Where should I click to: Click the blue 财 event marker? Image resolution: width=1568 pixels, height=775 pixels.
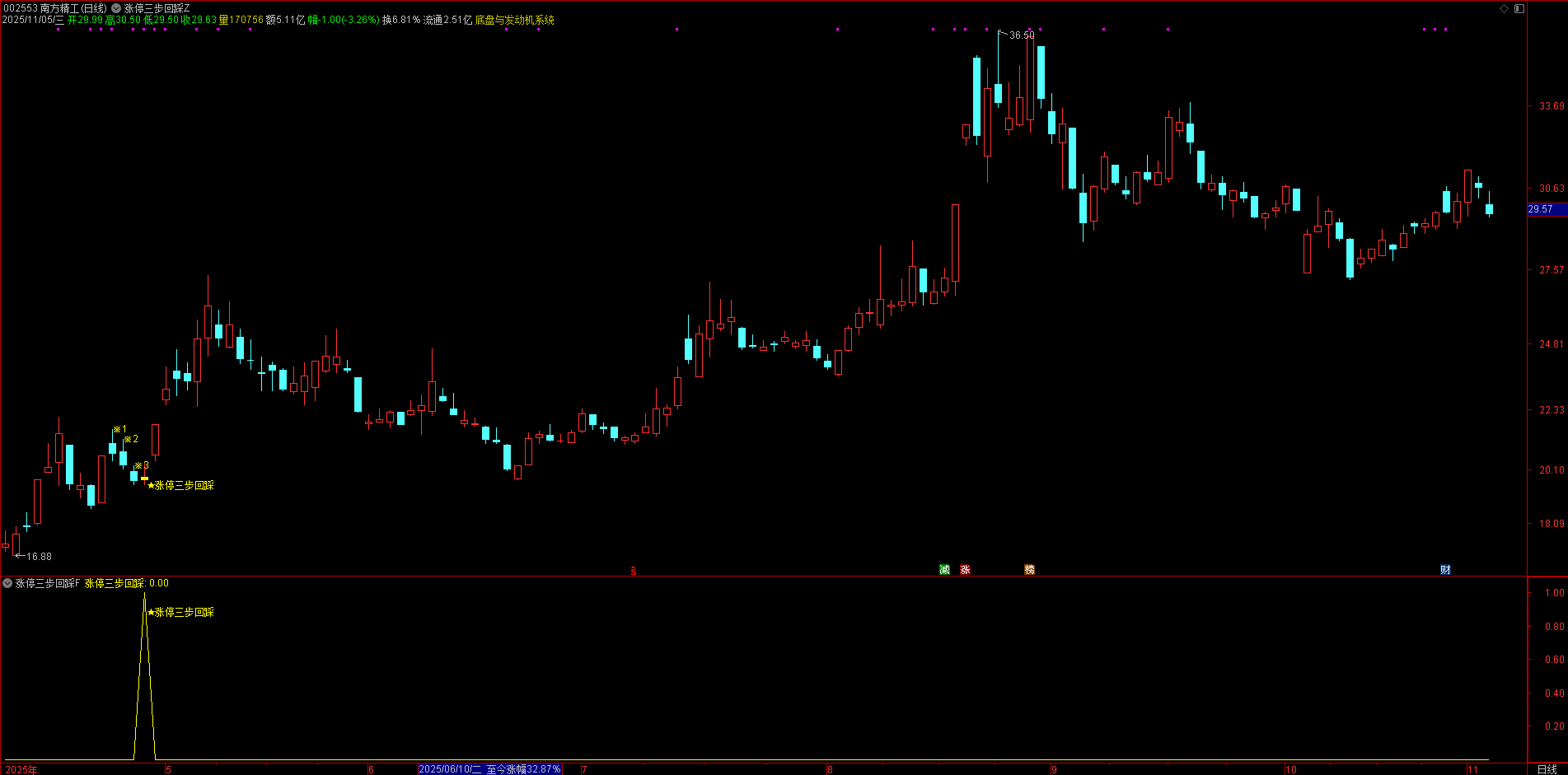pyautogui.click(x=1445, y=570)
